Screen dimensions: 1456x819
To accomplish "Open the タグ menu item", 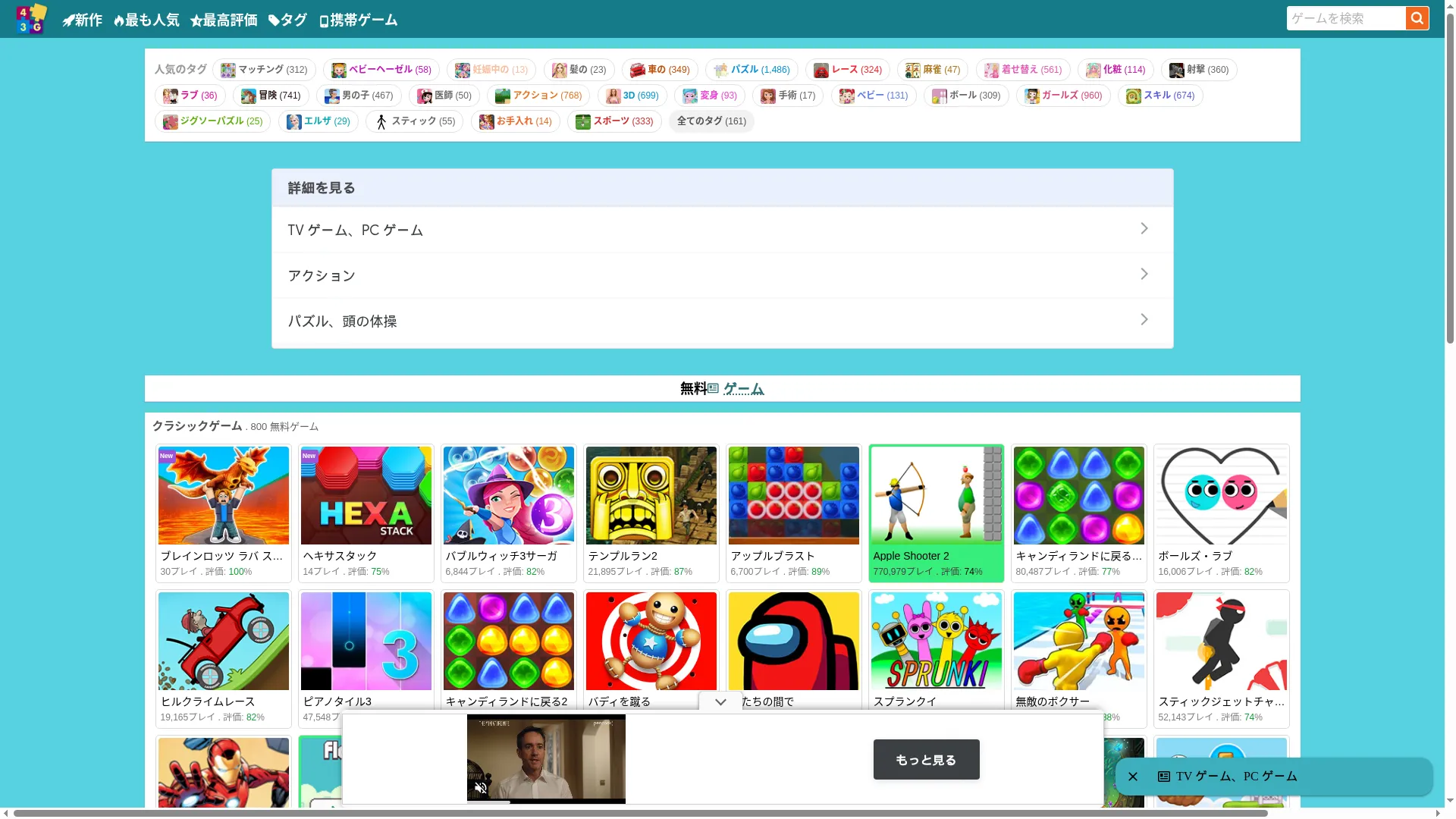I will click(x=287, y=20).
